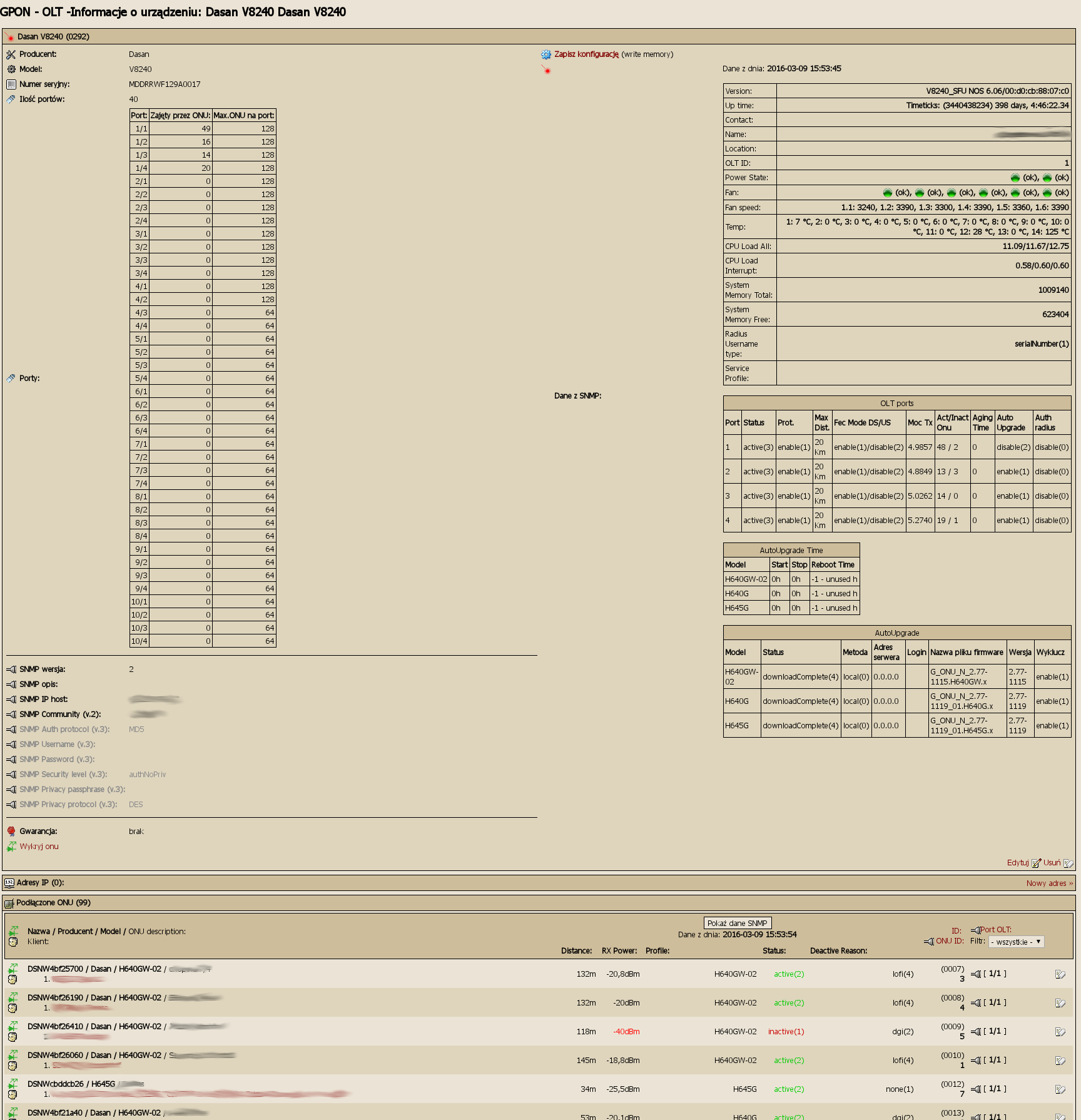Image resolution: width=1081 pixels, height=1120 pixels.
Task: Click ONU name DSNW4bf25700 / Dasan / H640GW-02
Action: 94,969
